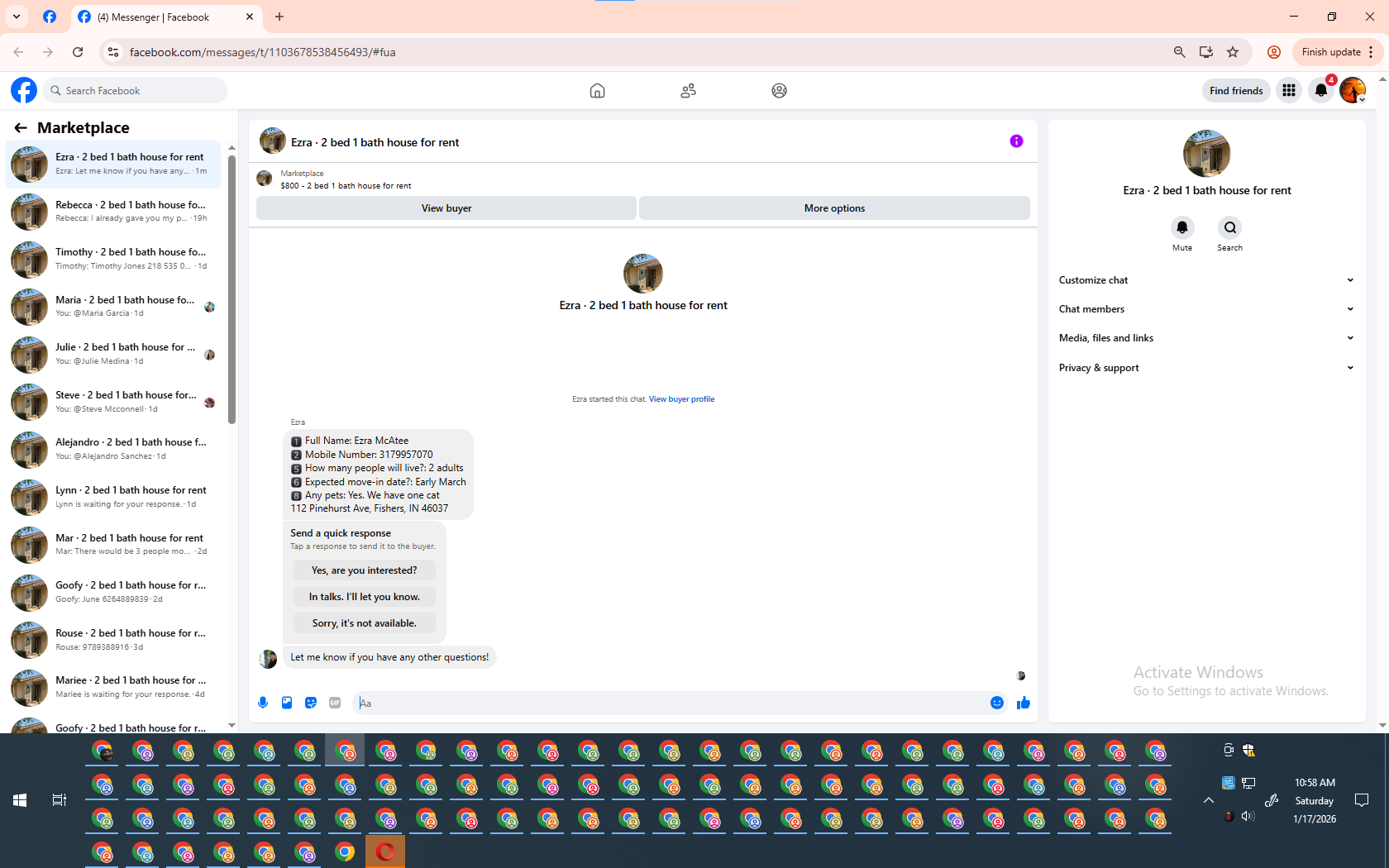Open the Julie conversation

[113, 354]
